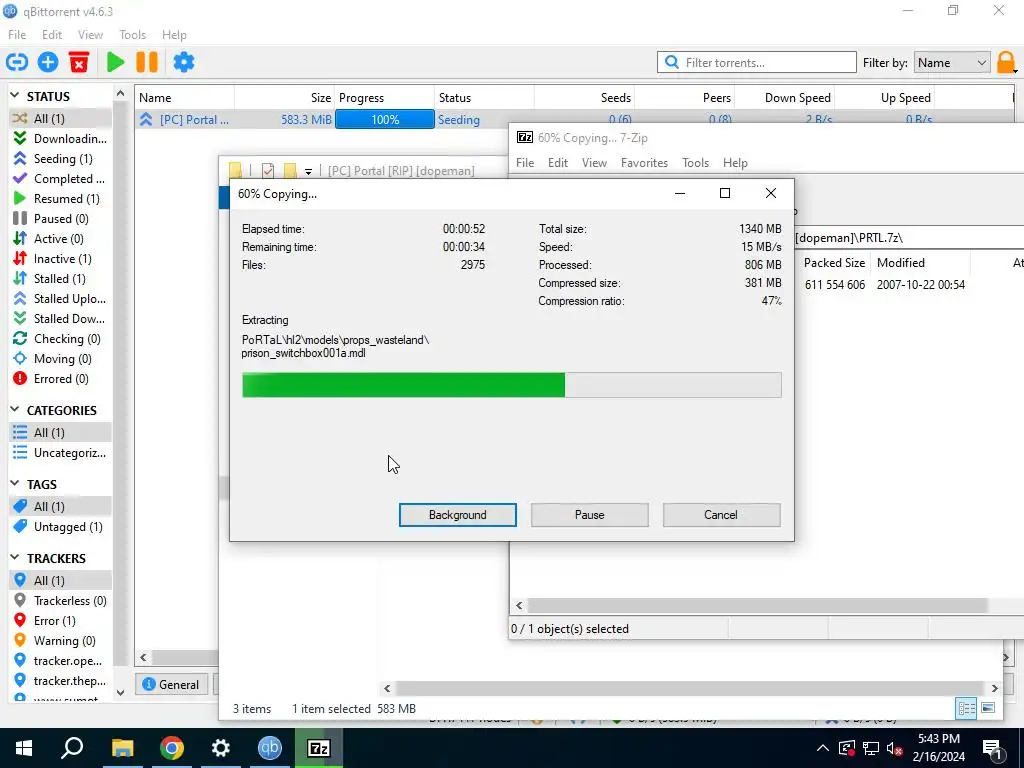
Task: Open qBittorrent View menu
Action: [90, 35]
